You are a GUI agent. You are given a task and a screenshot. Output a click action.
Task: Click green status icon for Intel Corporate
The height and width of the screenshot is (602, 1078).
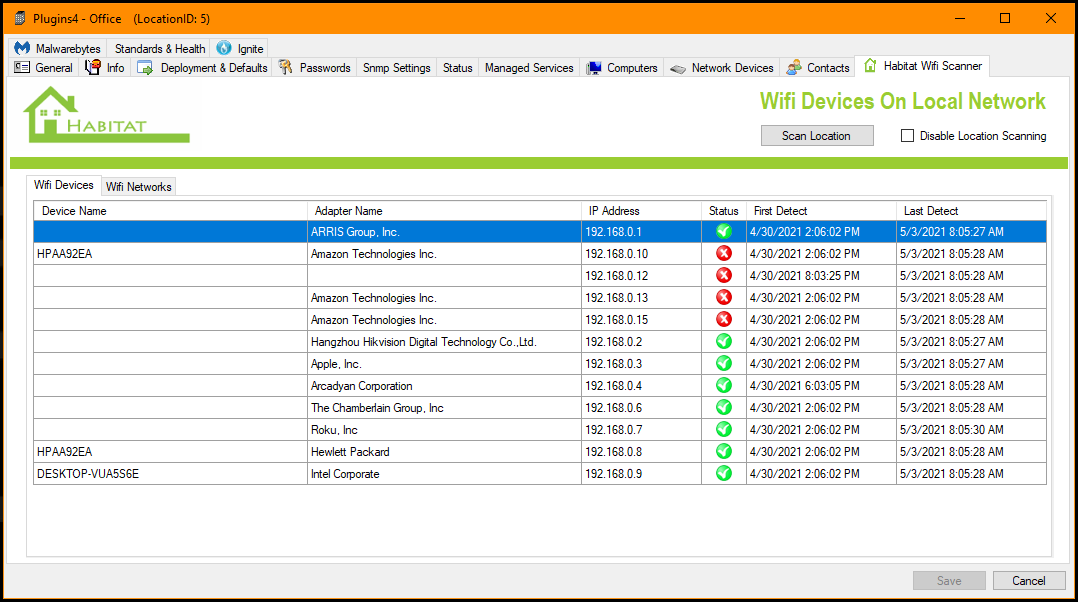724,474
